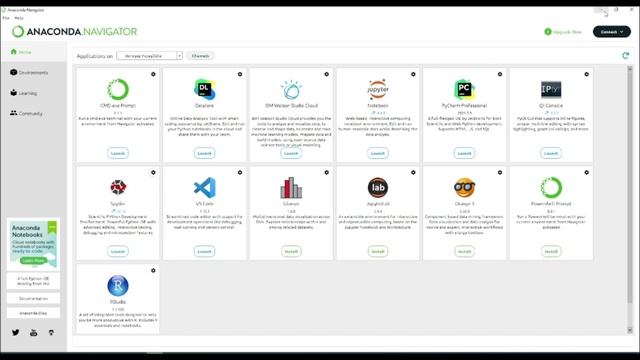Viewport: 640px width, 360px height.
Task: Click the IBM Watson Studio Cloud icon
Action: 291,89
